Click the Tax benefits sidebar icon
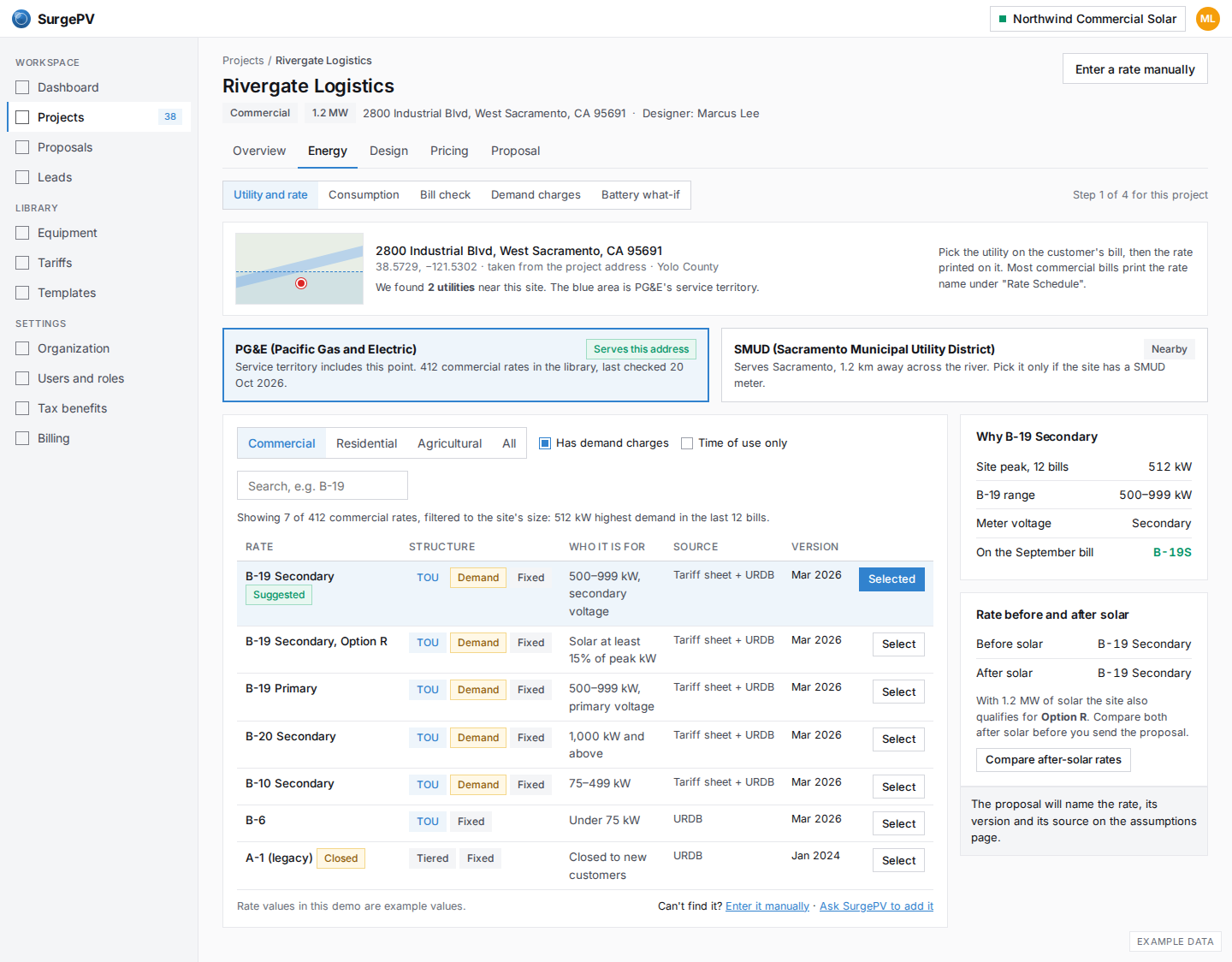The height and width of the screenshot is (962, 1232). point(22,408)
